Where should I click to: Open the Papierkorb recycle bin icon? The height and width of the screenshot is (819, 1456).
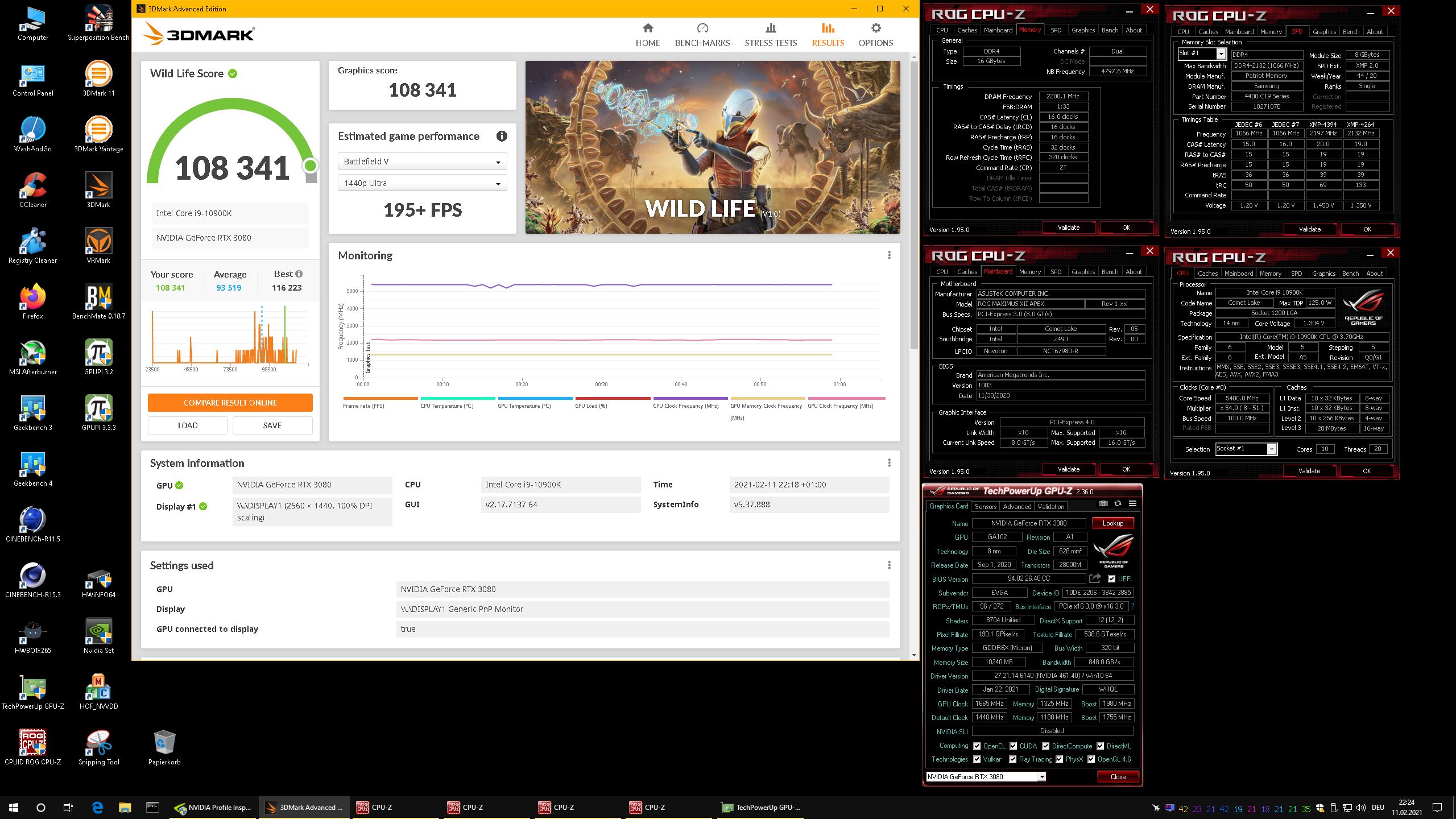(164, 747)
